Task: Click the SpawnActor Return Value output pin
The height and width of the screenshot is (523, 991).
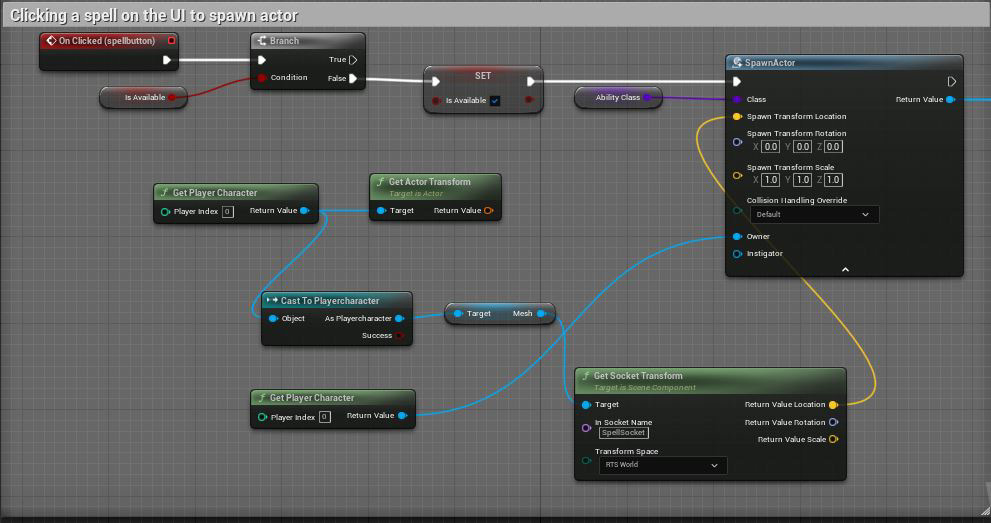Action: (950, 99)
